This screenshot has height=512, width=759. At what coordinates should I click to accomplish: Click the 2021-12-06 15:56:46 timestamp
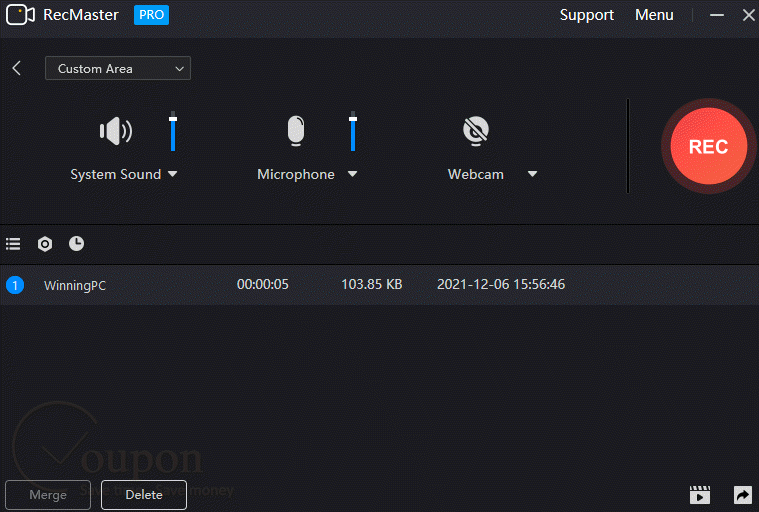pos(501,284)
